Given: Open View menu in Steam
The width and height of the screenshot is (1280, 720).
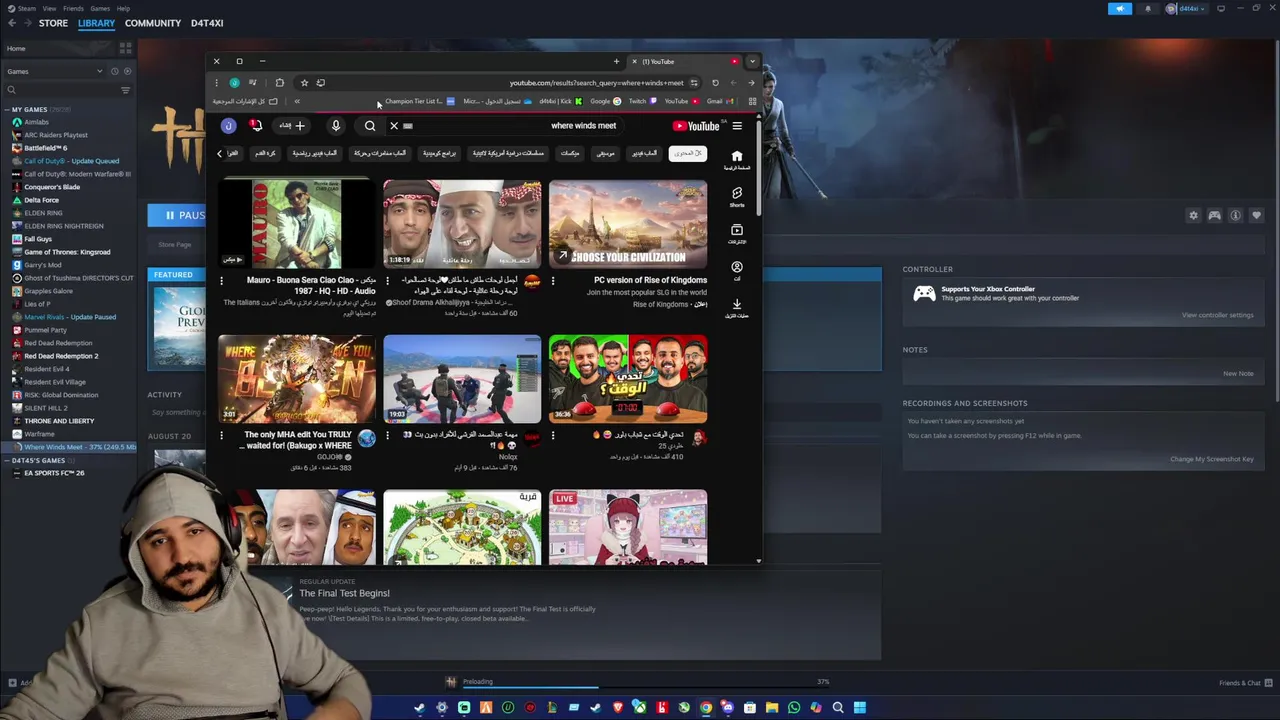Looking at the screenshot, I should pyautogui.click(x=49, y=8).
